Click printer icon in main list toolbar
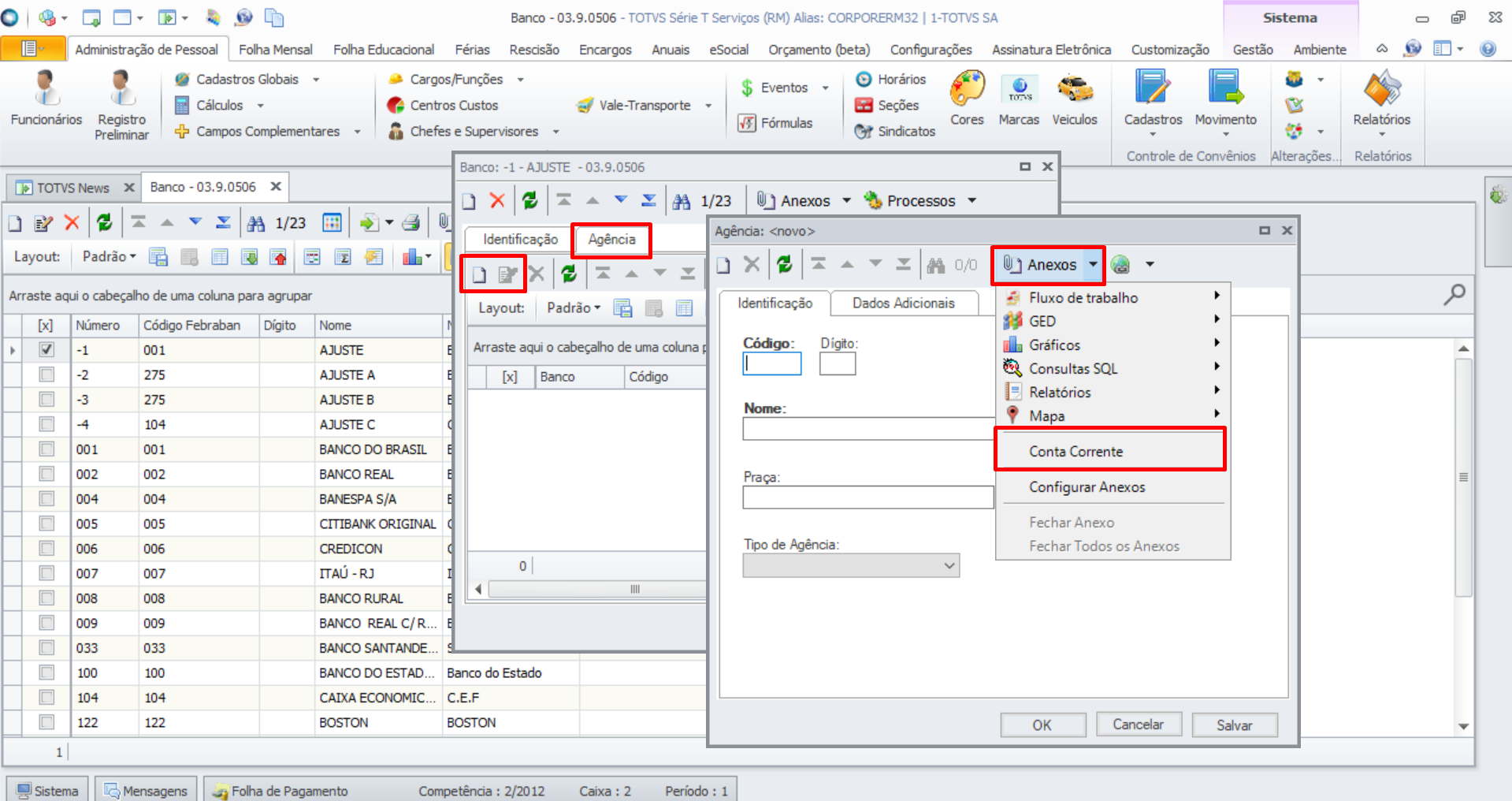The height and width of the screenshot is (801, 1512). [411, 223]
